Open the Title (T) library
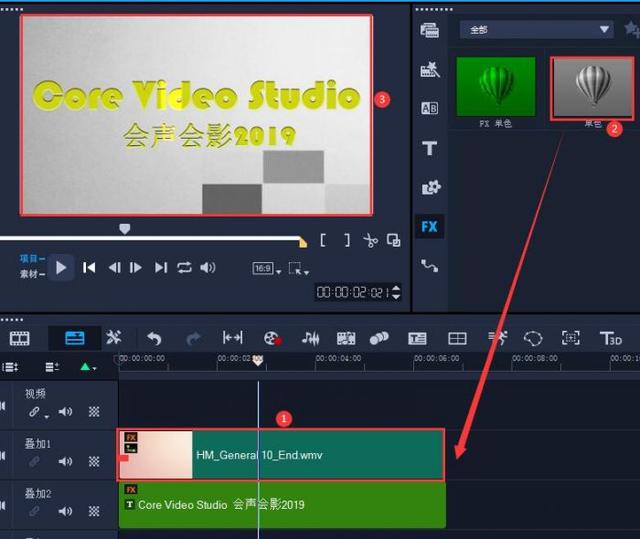The width and height of the screenshot is (640, 539). coord(429,148)
